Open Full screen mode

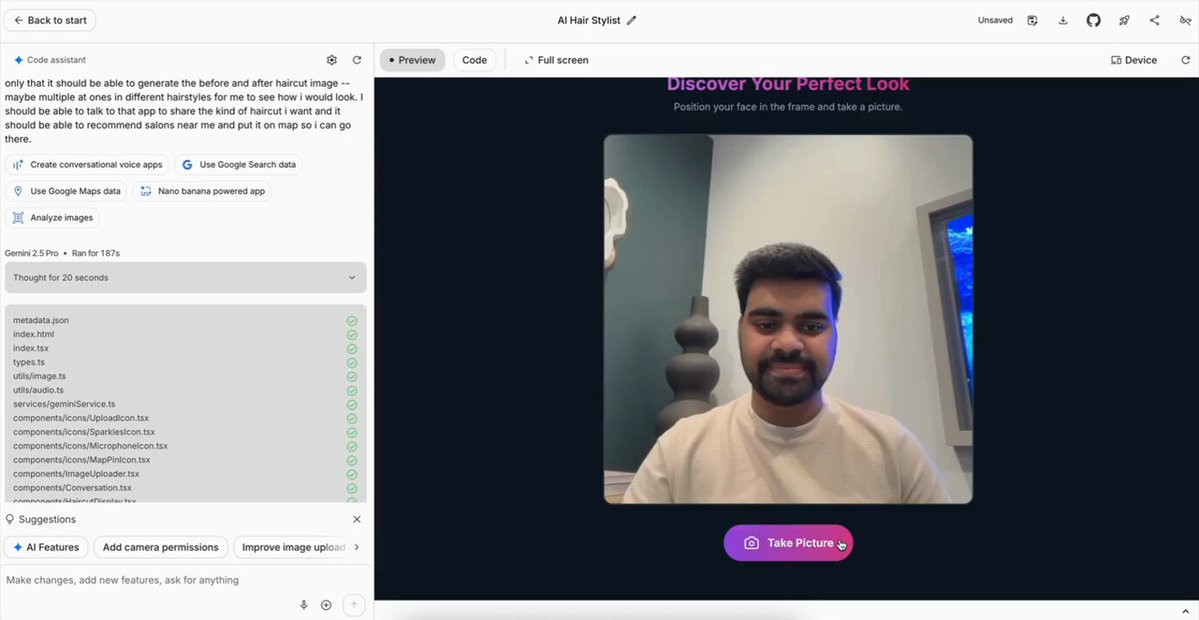point(556,60)
